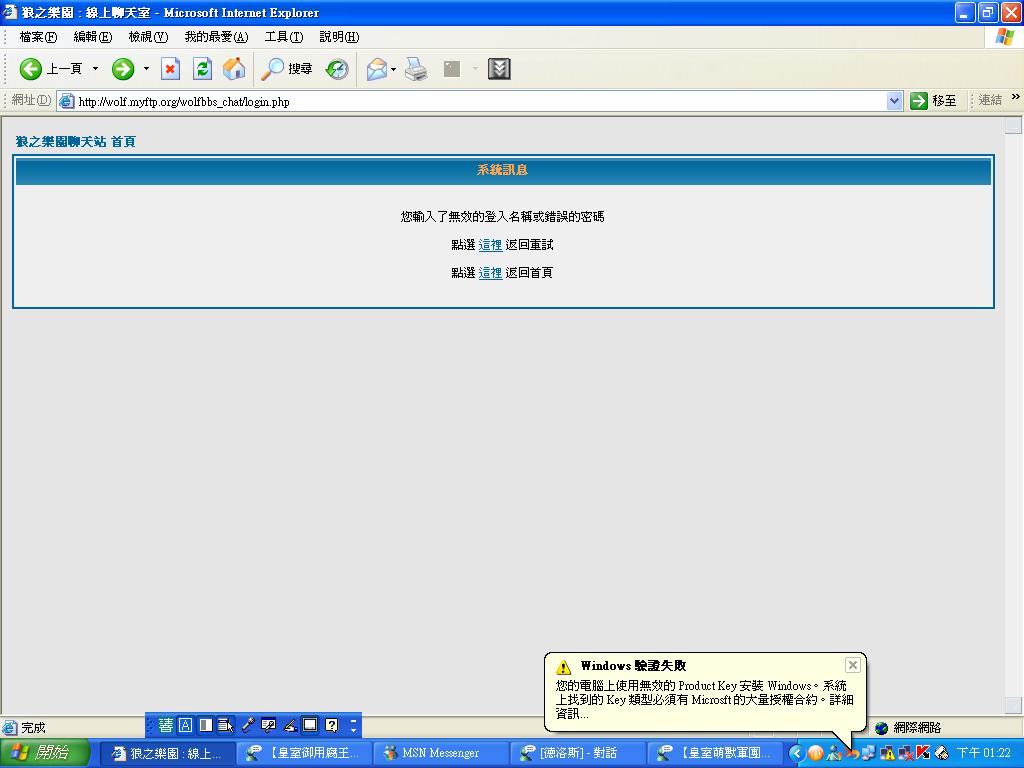Refresh the page with the Refresh icon
Image resolution: width=1024 pixels, height=768 pixels.
(202, 69)
